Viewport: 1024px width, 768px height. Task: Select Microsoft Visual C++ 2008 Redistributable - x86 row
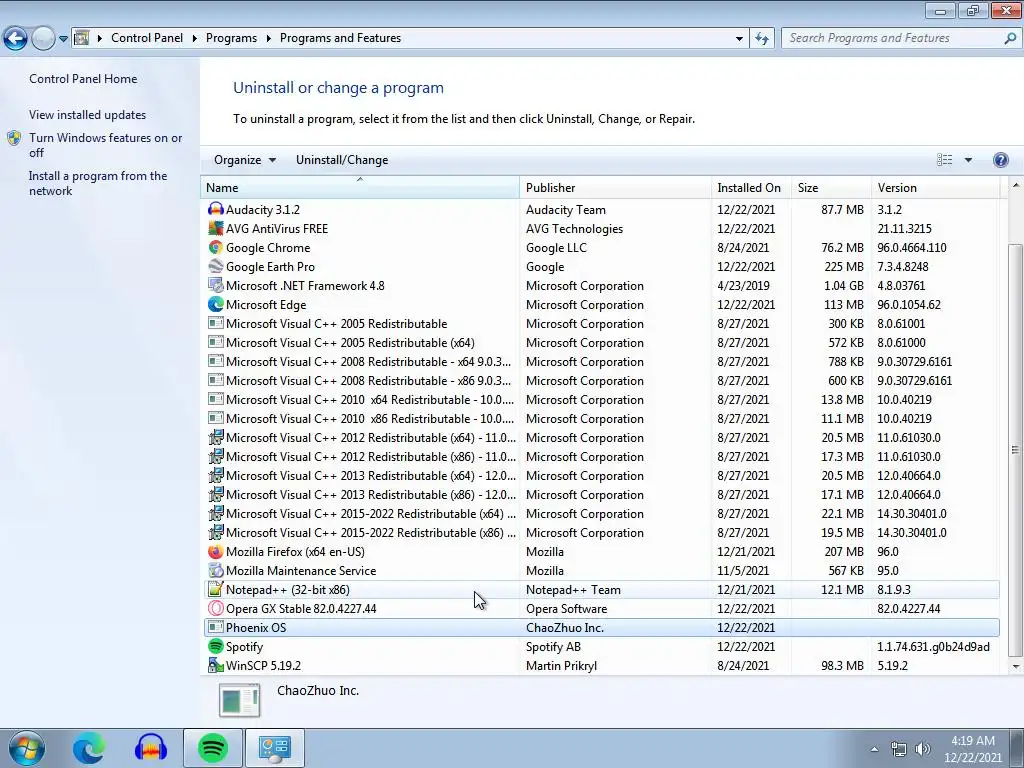click(601, 380)
